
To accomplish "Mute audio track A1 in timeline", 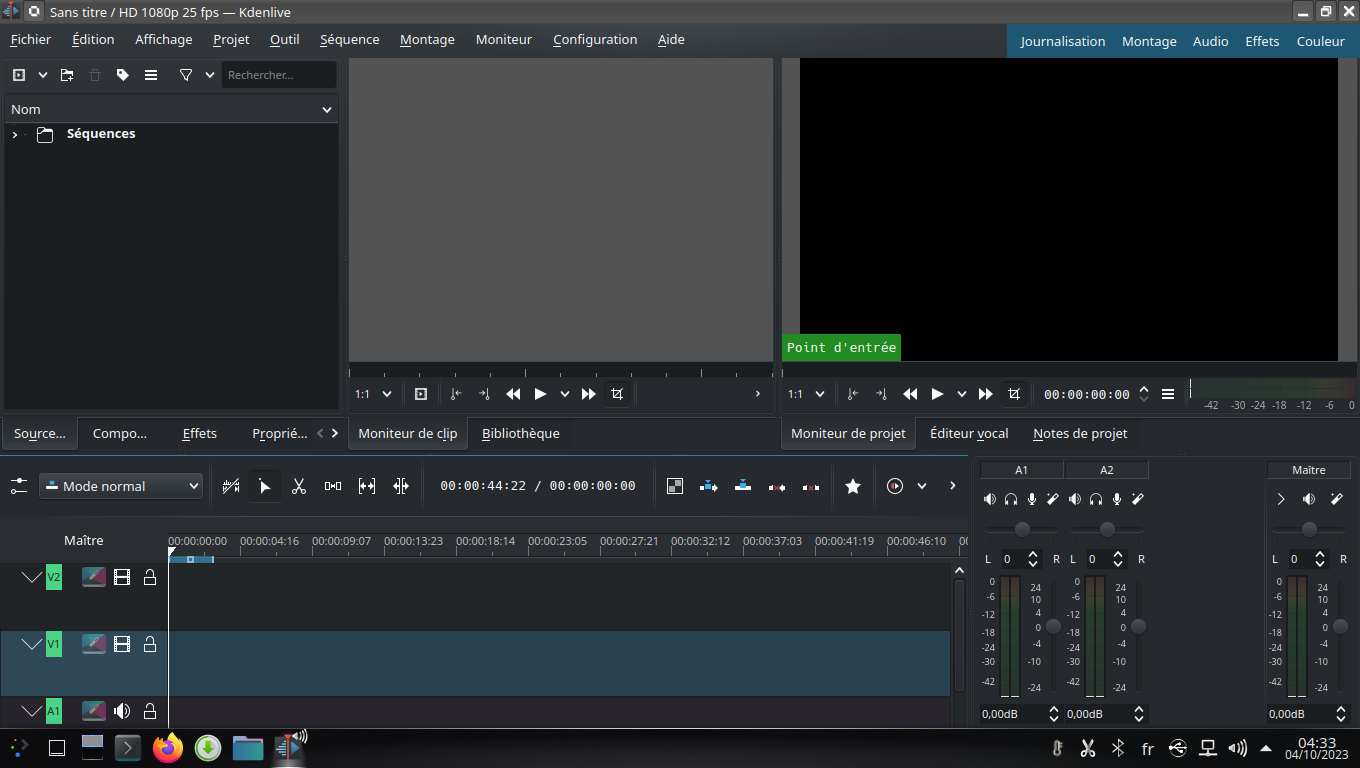I will point(122,711).
